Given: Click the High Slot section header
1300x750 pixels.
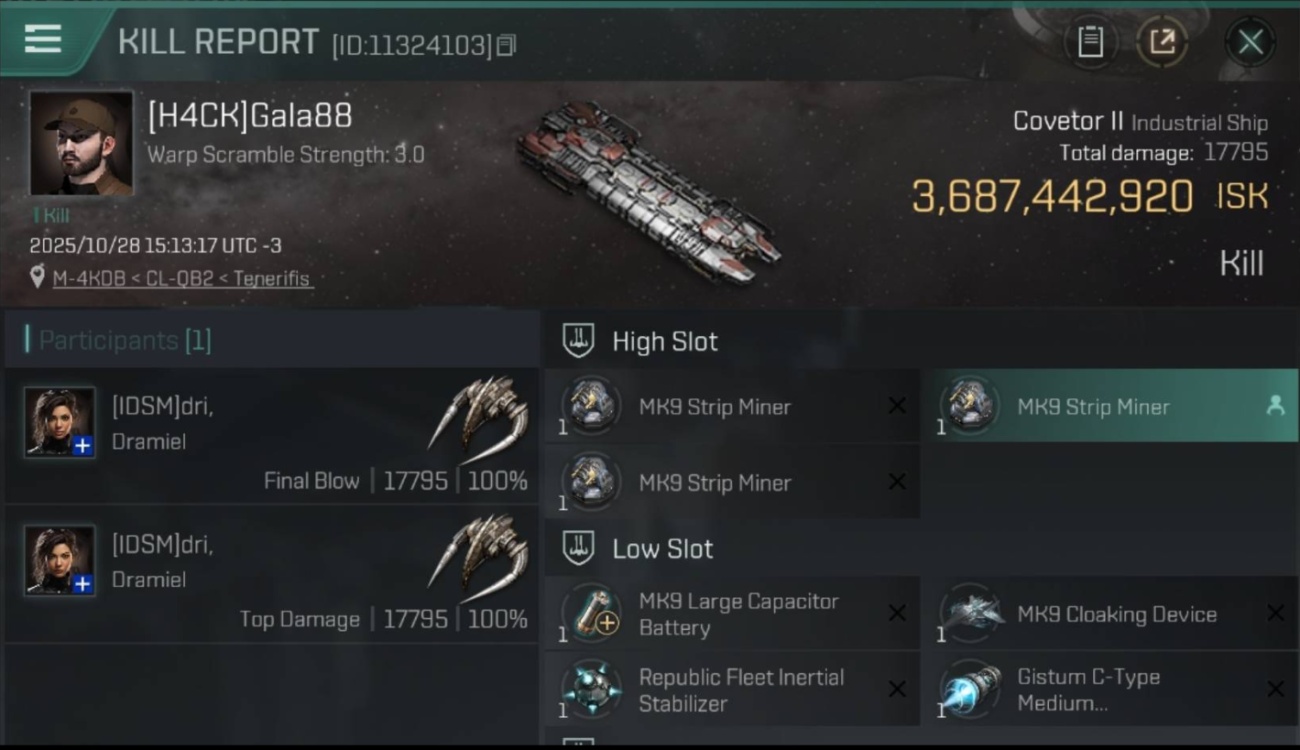Looking at the screenshot, I should click(x=664, y=342).
